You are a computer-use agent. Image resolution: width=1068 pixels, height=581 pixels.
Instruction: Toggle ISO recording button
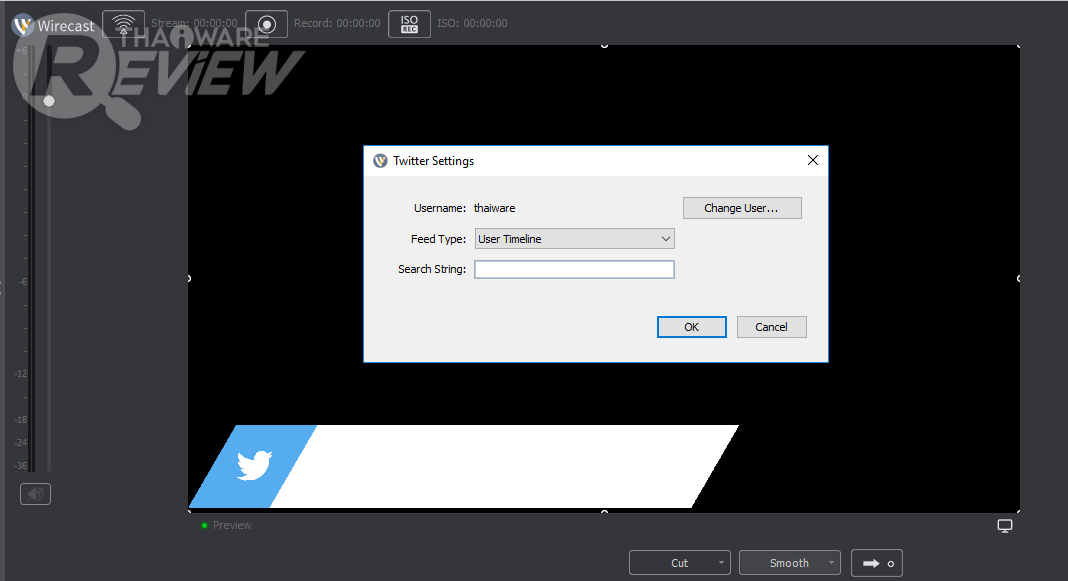[x=409, y=25]
